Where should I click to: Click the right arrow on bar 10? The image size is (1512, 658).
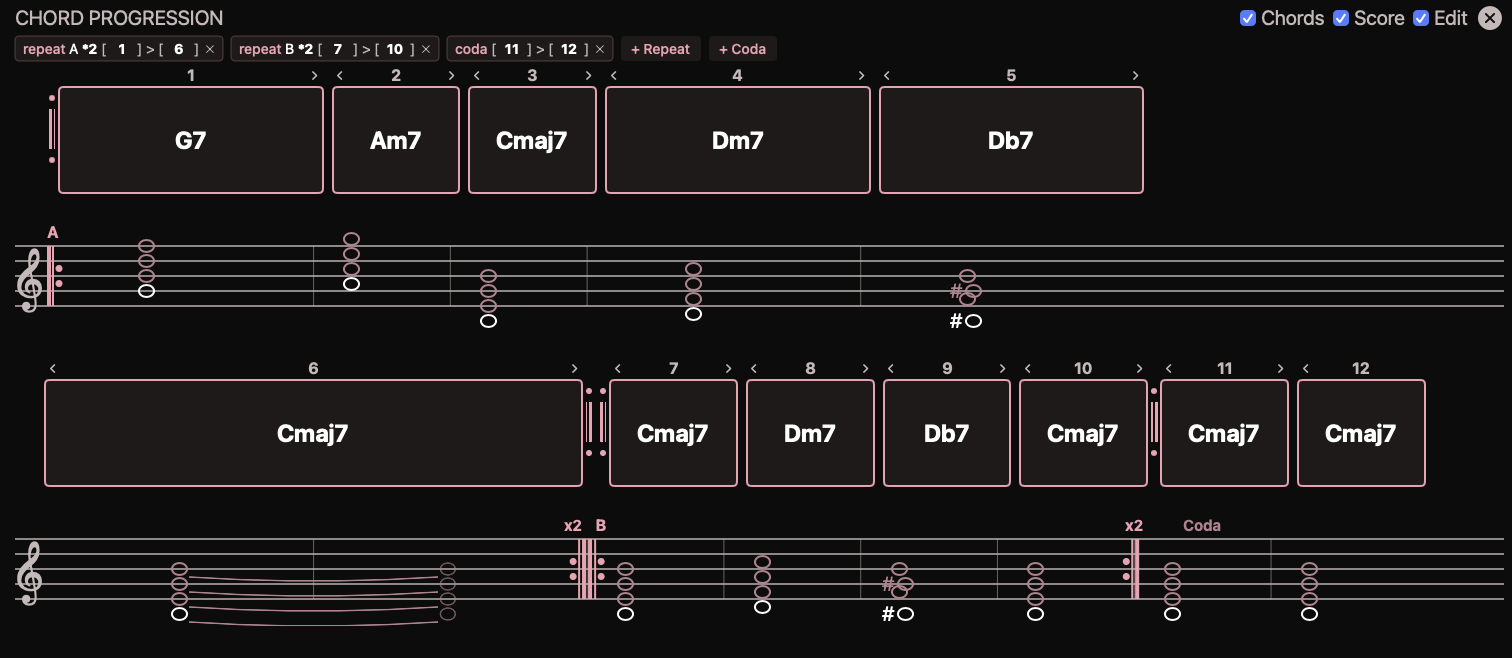click(1139, 368)
